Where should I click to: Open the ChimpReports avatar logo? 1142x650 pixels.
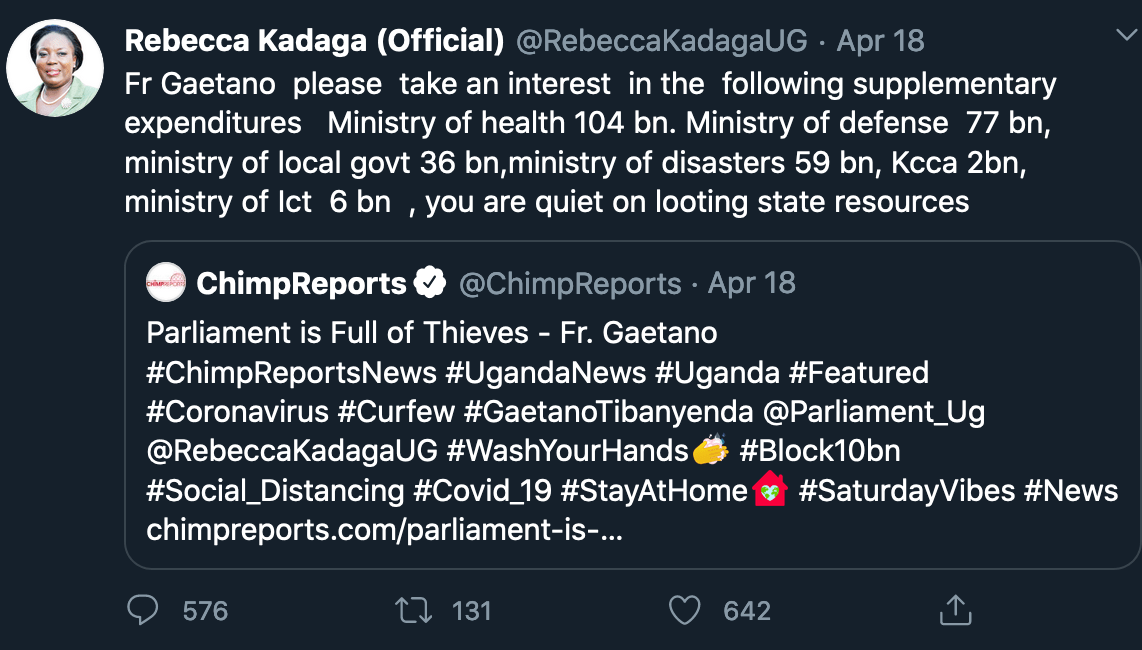[x=166, y=282]
